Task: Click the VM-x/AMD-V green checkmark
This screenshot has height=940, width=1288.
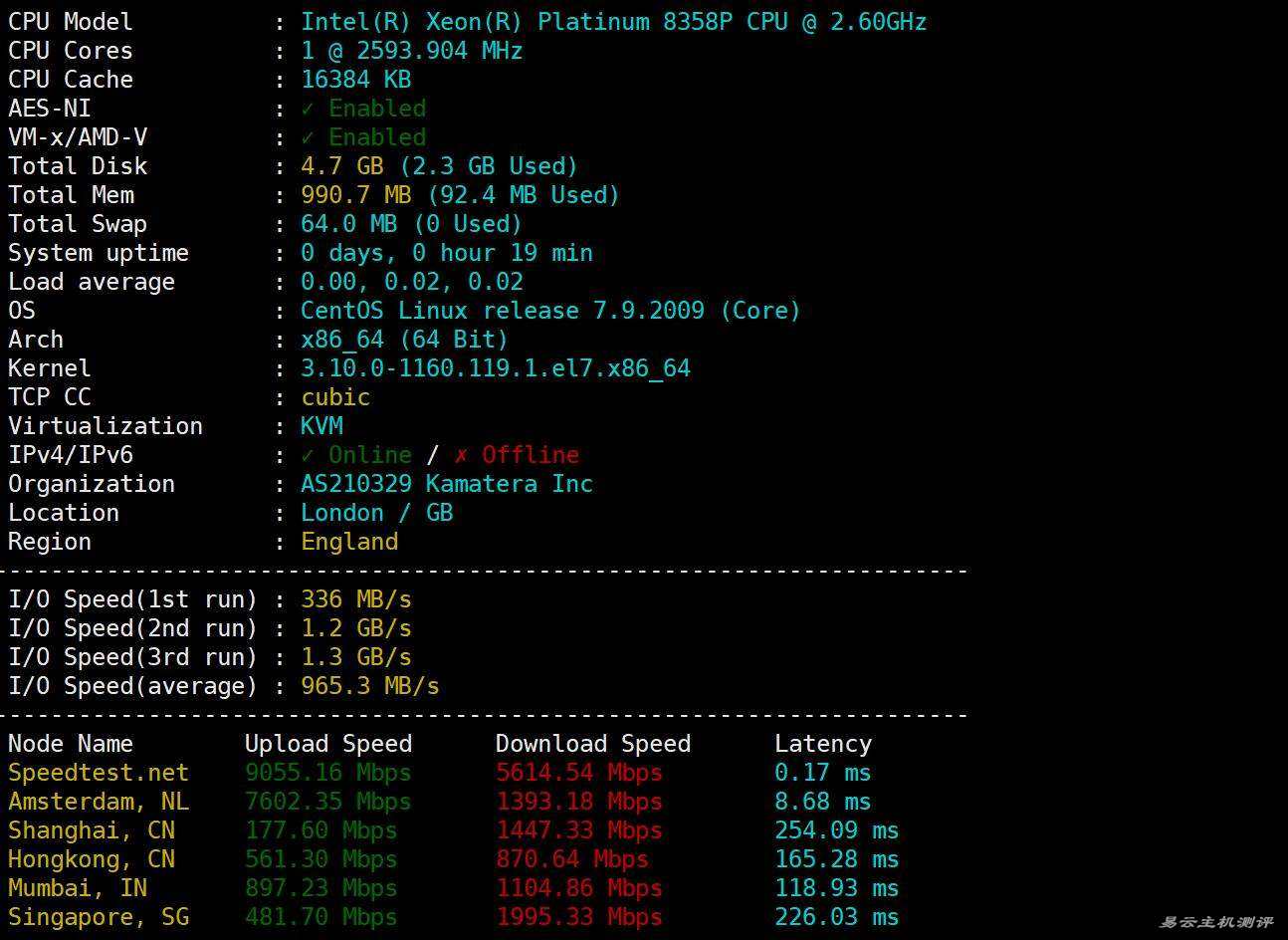Action: tap(308, 137)
